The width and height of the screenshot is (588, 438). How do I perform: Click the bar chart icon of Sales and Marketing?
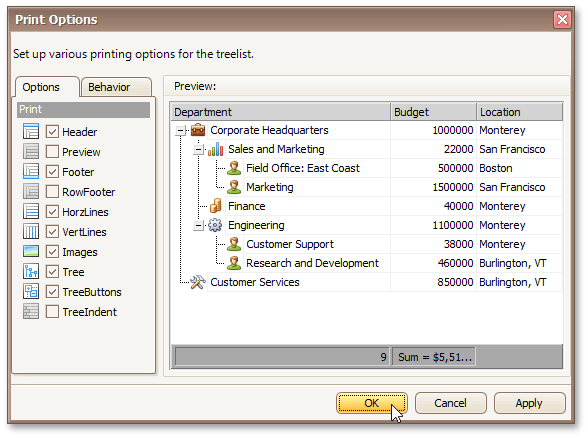(x=216, y=149)
